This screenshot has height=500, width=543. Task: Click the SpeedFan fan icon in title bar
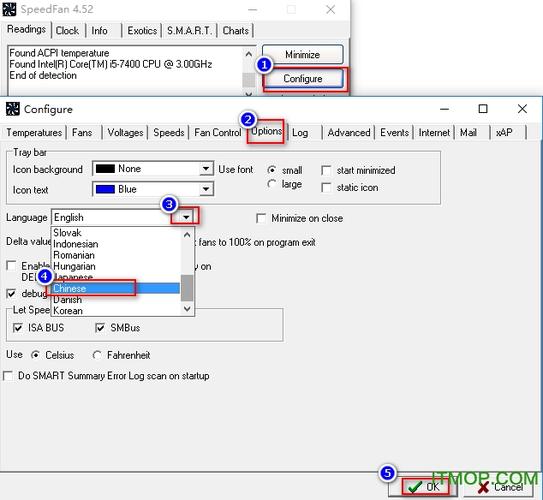tap(9, 9)
